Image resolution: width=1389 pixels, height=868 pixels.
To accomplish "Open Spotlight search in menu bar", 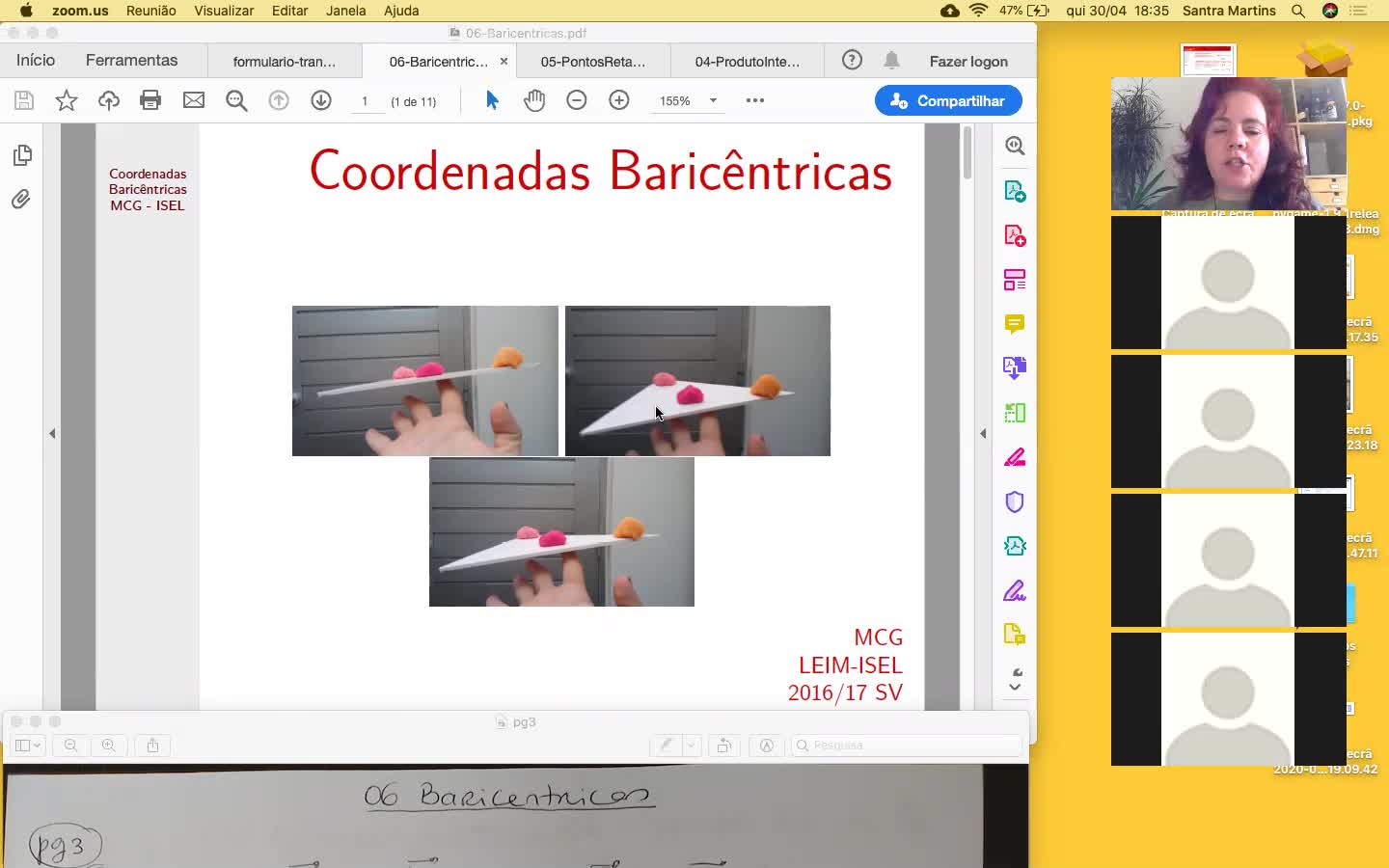I will [x=1298, y=11].
